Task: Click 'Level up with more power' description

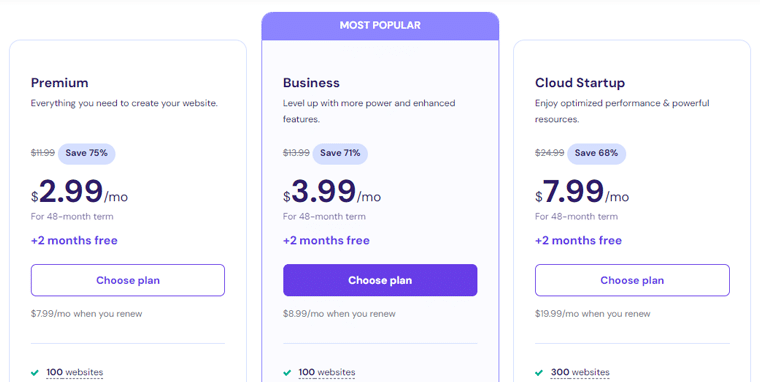Action: click(369, 111)
